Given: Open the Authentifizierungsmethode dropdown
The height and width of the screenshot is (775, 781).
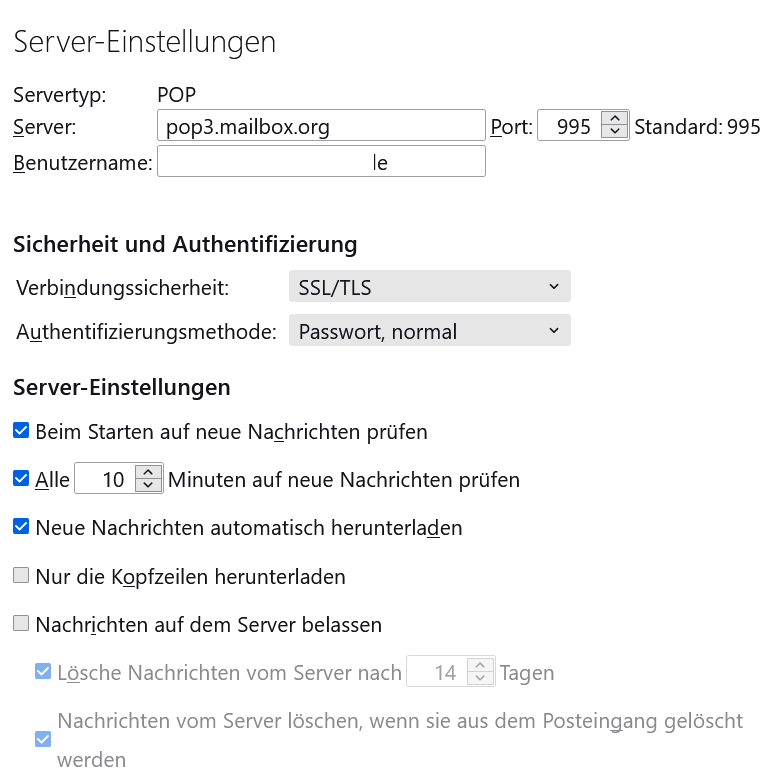Looking at the screenshot, I should click(429, 330).
